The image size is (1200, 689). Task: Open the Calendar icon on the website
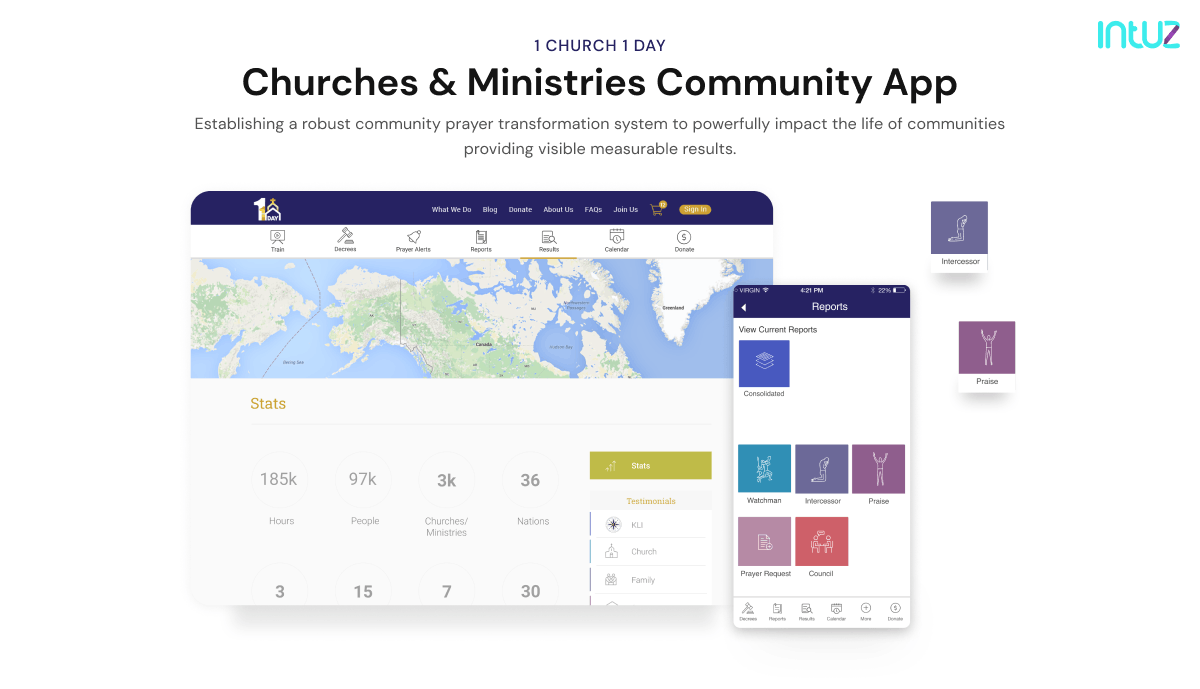point(616,239)
